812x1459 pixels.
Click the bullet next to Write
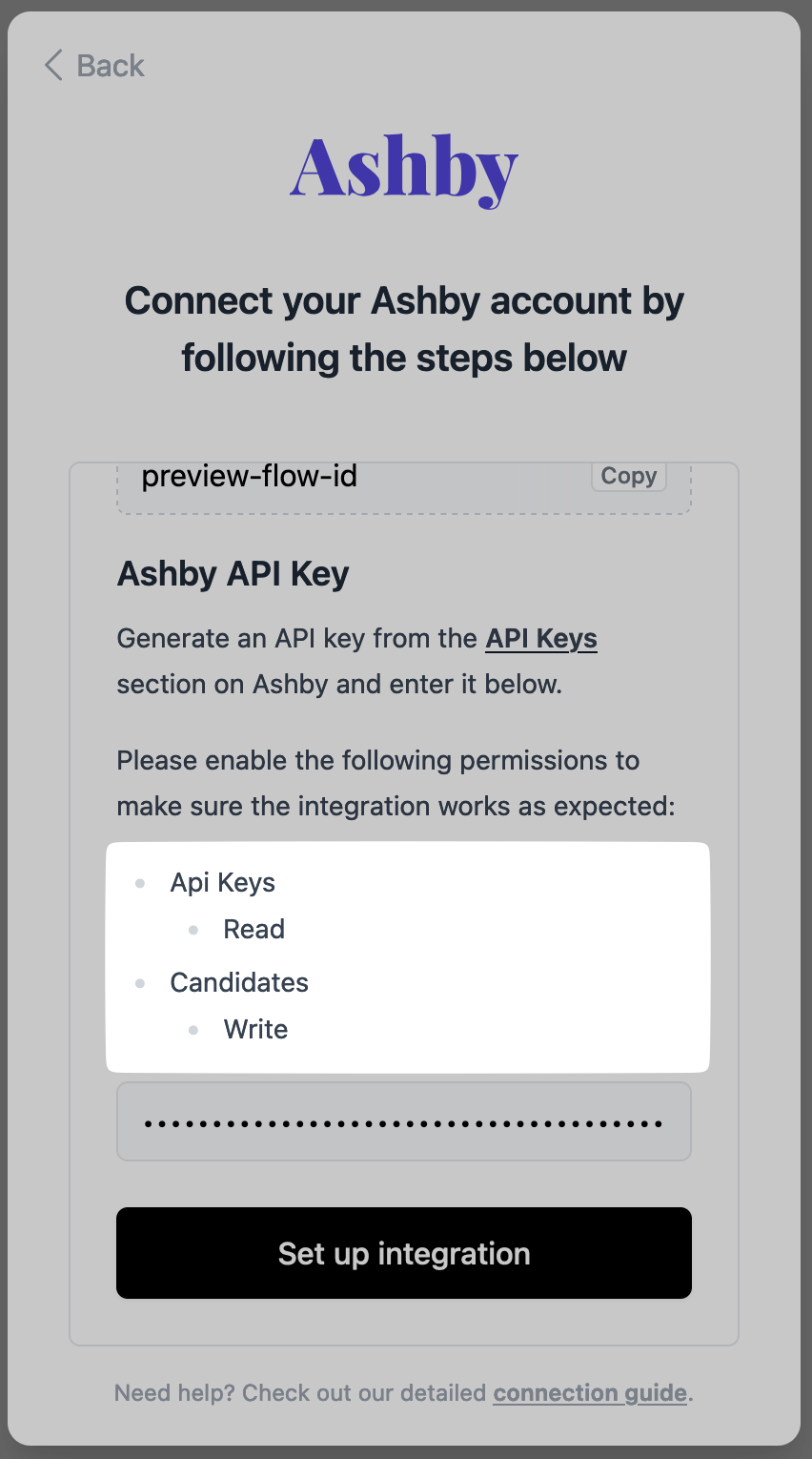[x=193, y=1030]
